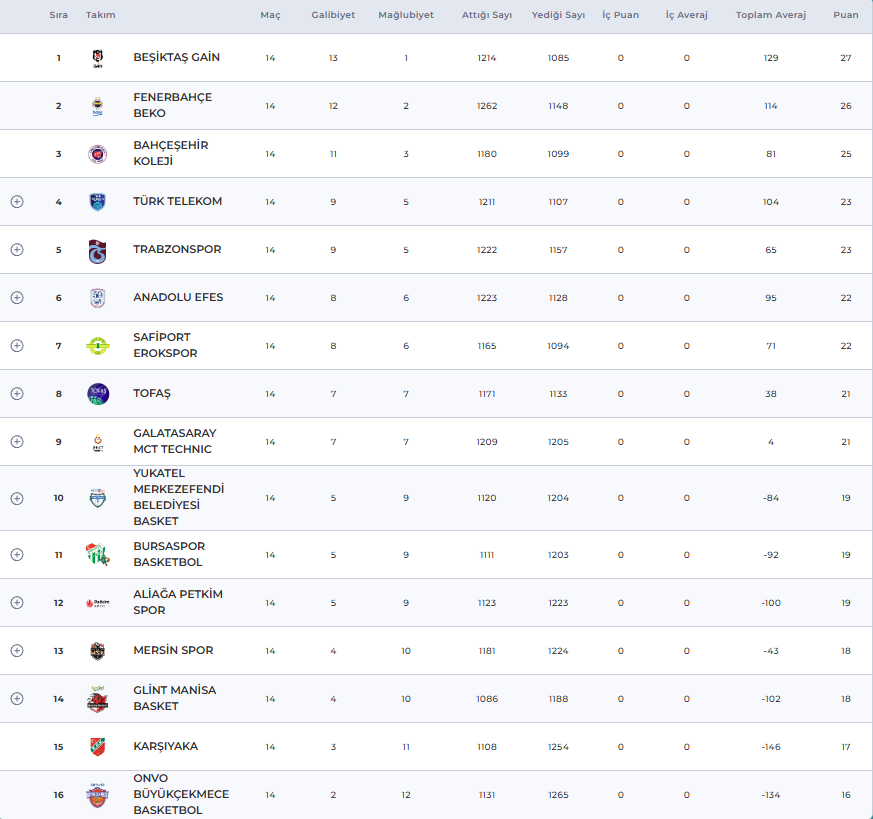Click the Trabzonspor team logo
This screenshot has height=819, width=873.
(x=98, y=250)
